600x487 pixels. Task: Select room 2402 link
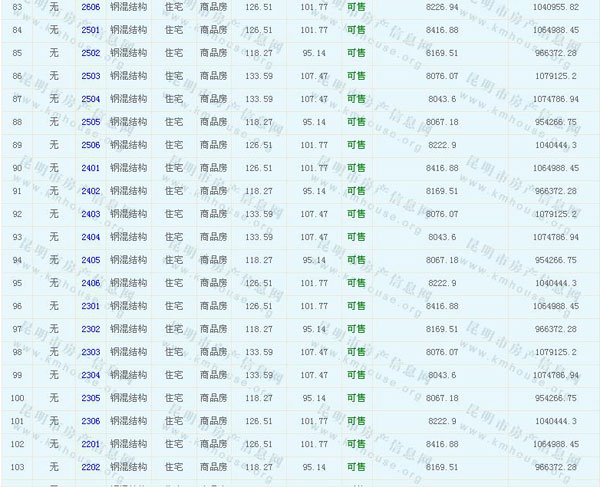point(90,191)
